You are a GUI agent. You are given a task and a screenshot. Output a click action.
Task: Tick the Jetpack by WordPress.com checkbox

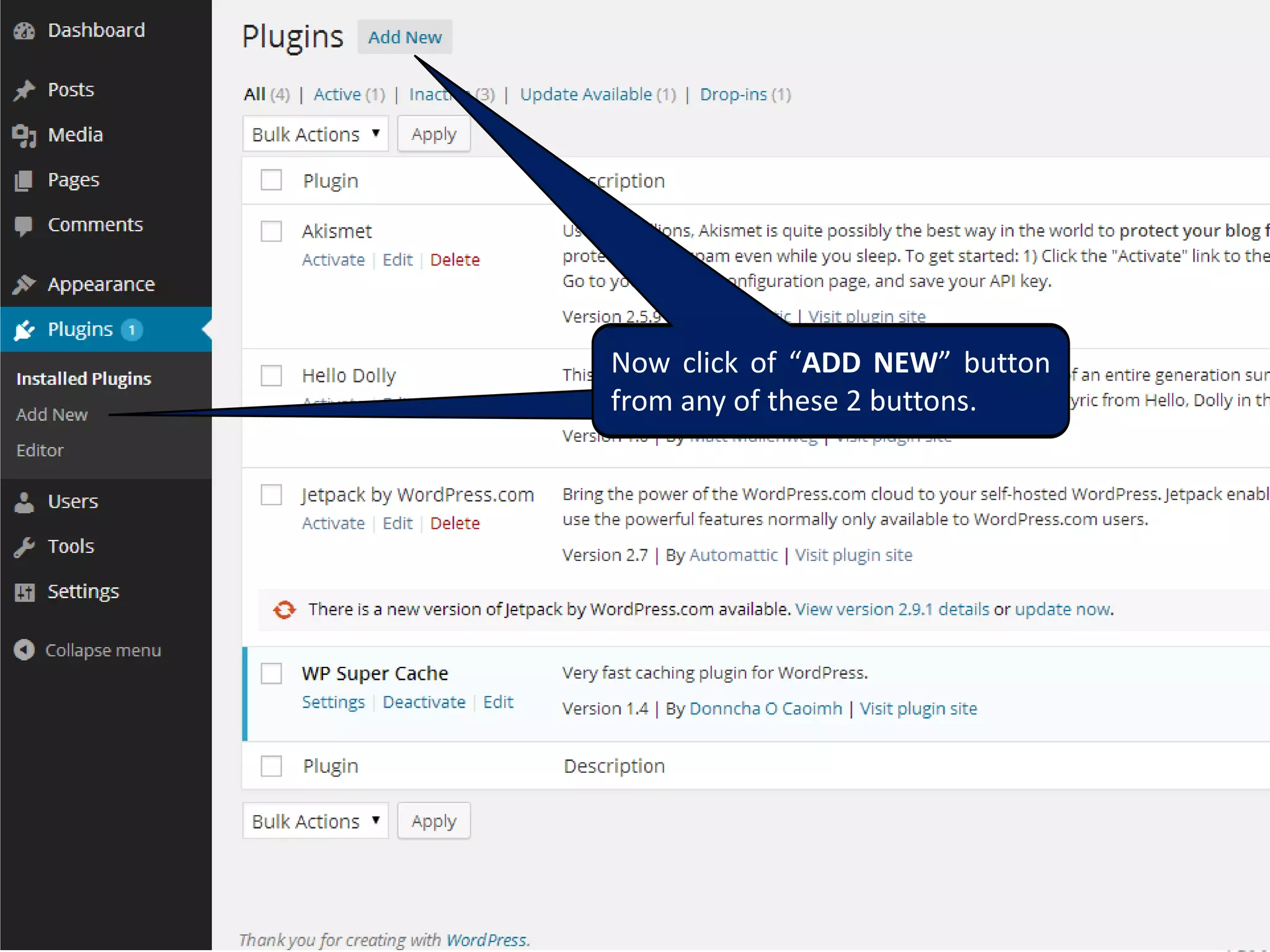271,495
